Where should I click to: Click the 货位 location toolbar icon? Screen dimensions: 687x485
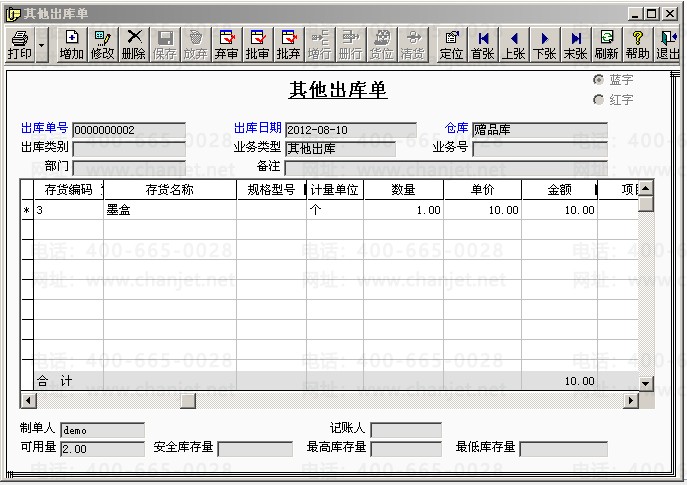[x=382, y=45]
